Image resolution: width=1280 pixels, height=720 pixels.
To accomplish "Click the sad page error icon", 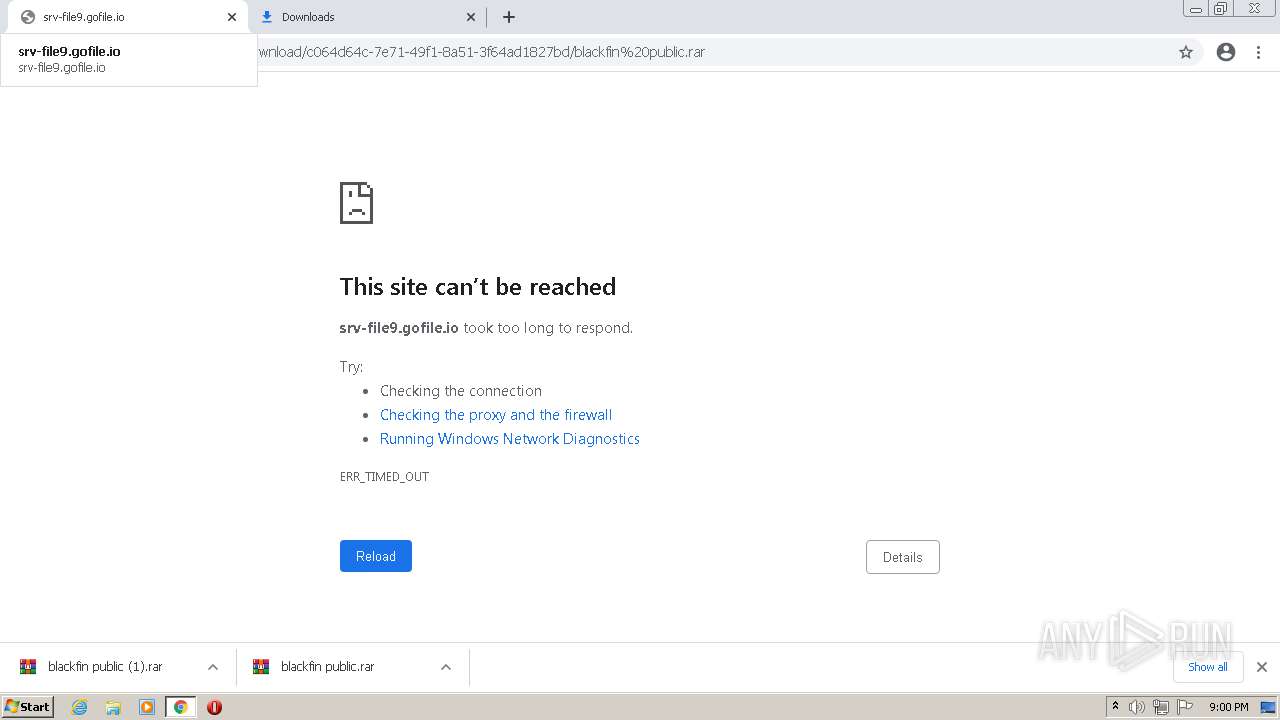I will pyautogui.click(x=357, y=203).
